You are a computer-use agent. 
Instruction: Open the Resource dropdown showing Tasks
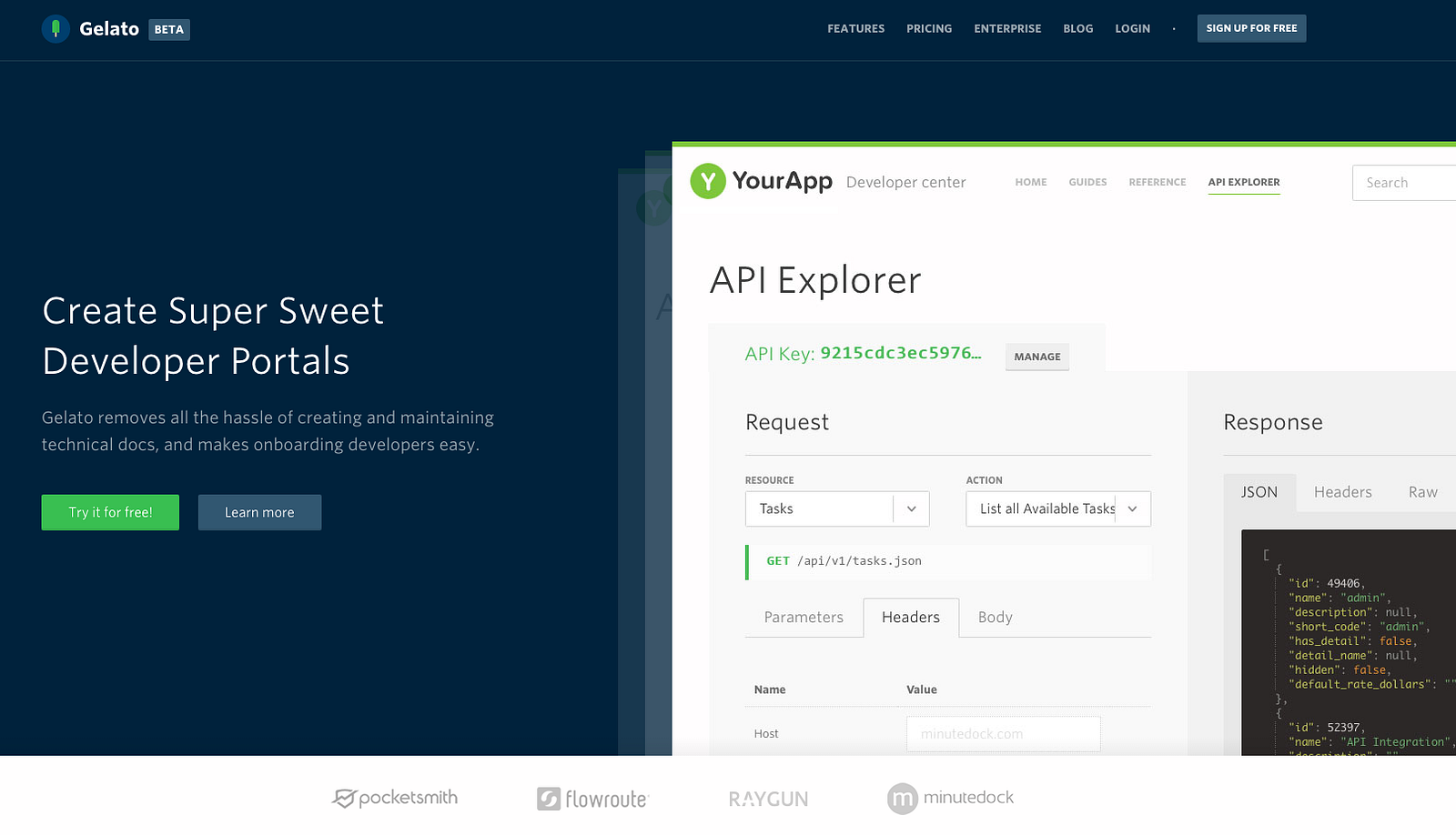837,508
